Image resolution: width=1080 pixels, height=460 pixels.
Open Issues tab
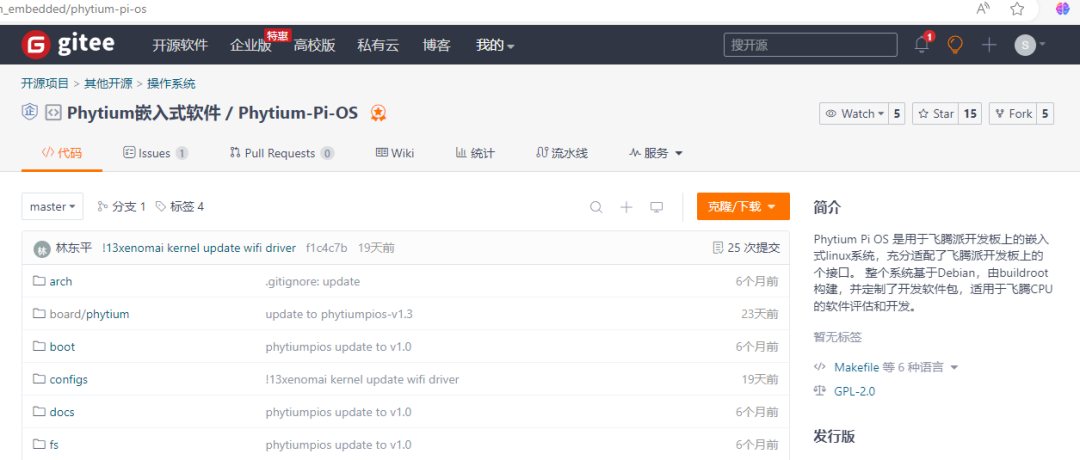coord(155,153)
